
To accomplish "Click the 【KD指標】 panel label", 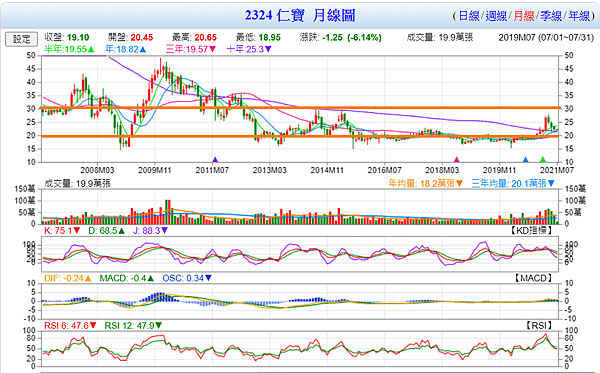I will coord(532,230).
